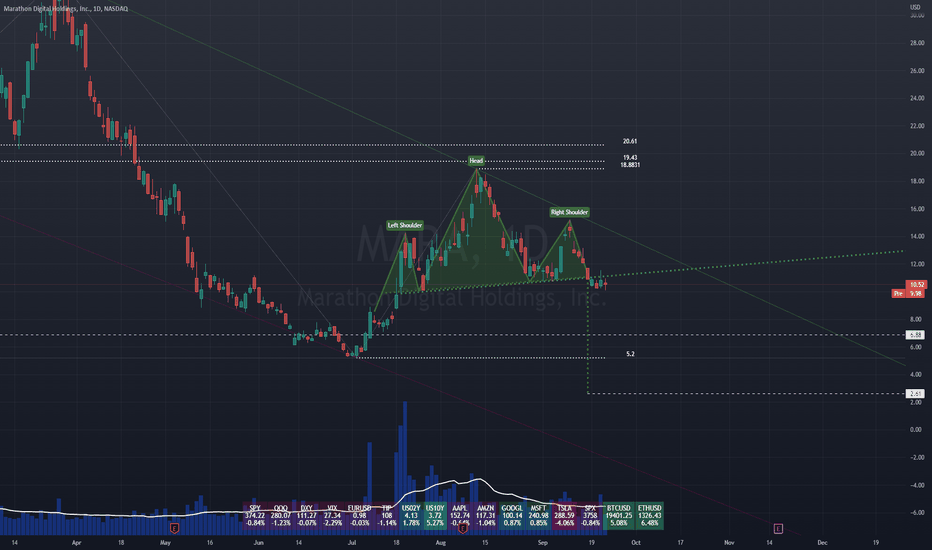Select the Right Shoulder pattern label
The width and height of the screenshot is (932, 550).
(x=569, y=212)
